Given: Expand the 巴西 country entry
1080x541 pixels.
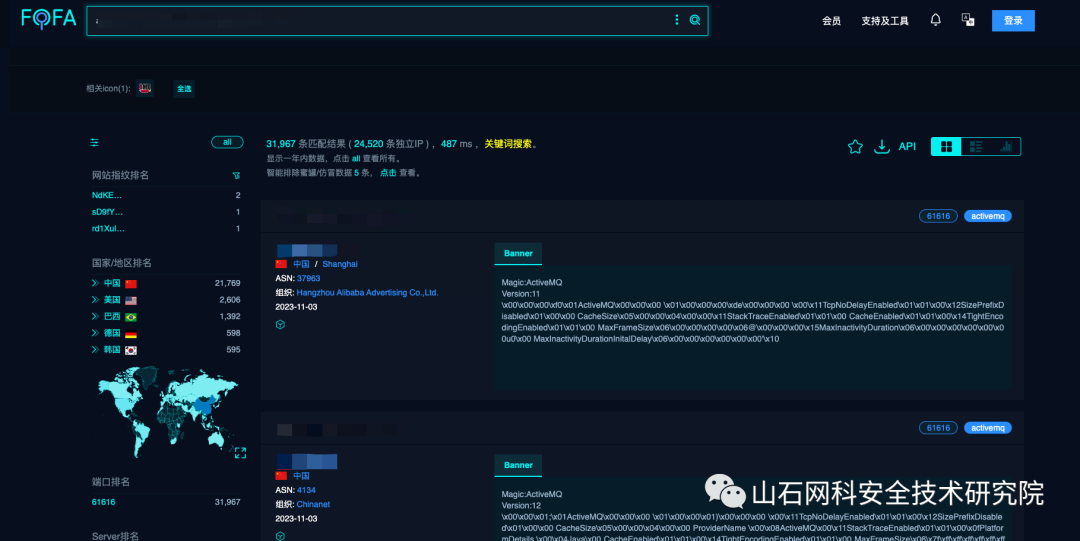Looking at the screenshot, I should click(x=95, y=316).
